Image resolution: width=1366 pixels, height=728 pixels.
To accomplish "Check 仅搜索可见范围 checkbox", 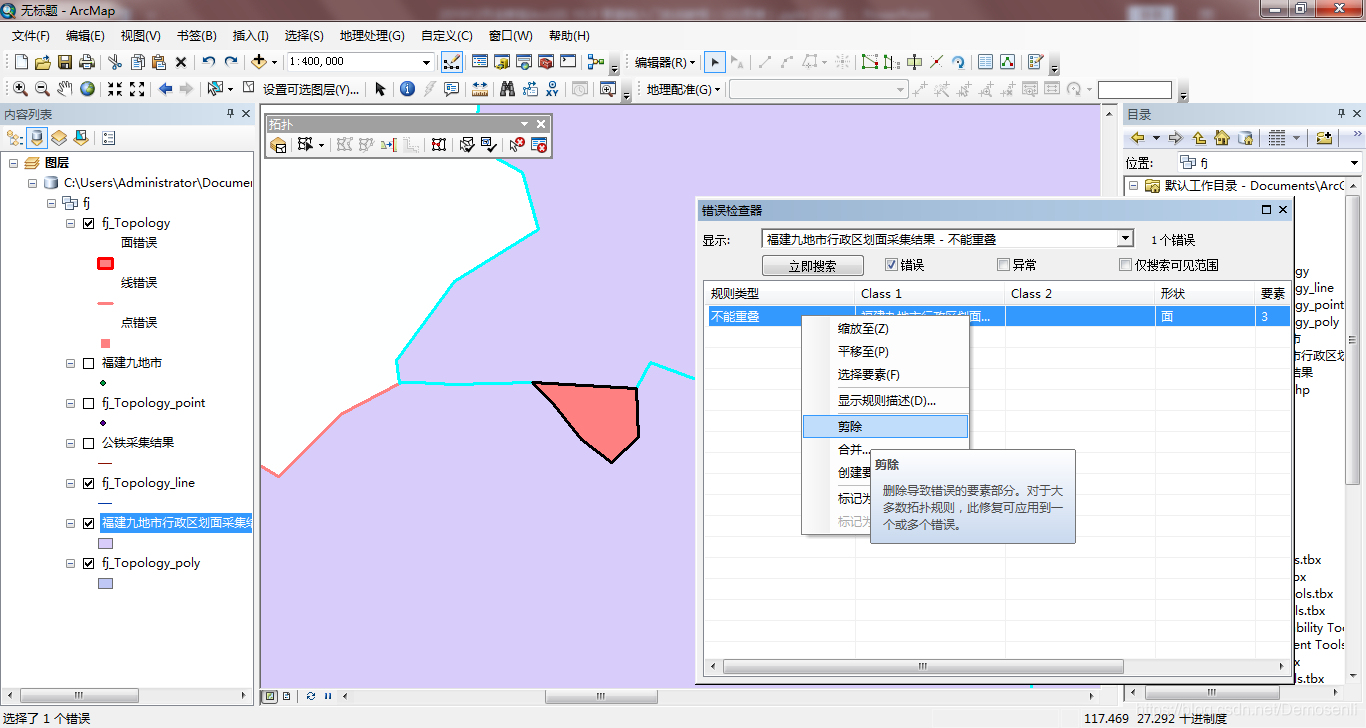I will [1125, 265].
